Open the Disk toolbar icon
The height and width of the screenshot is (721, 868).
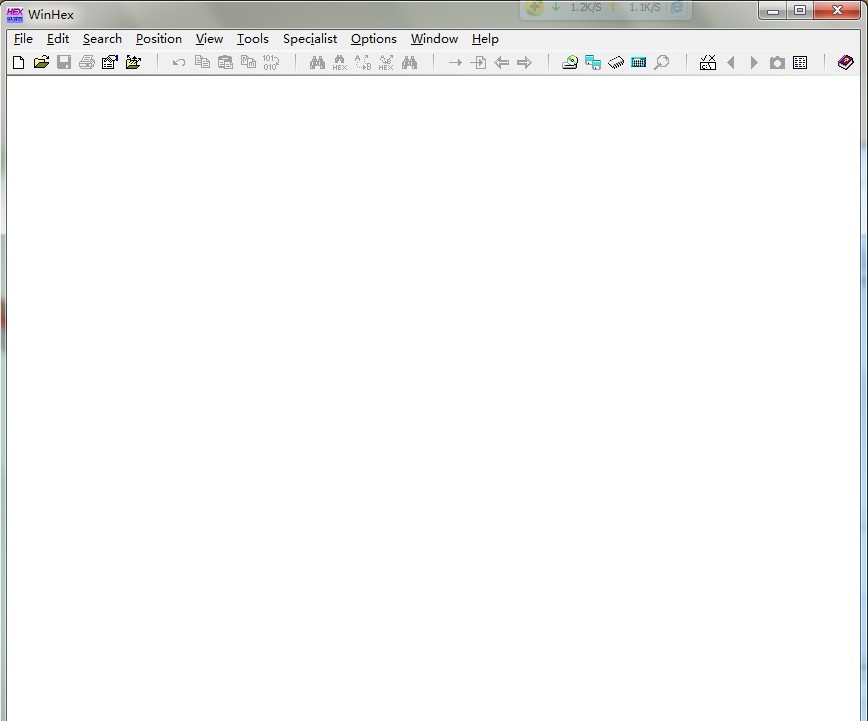click(x=570, y=62)
